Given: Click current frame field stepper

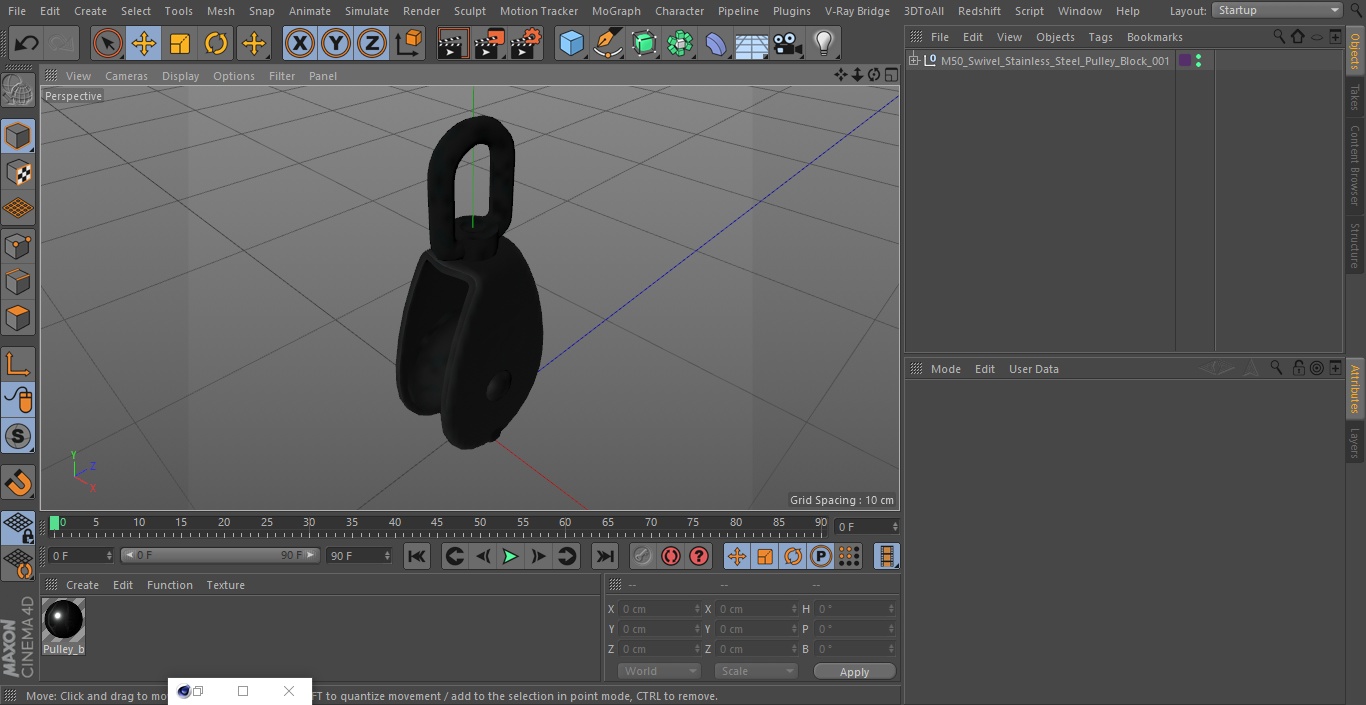Looking at the screenshot, I should tap(895, 526).
